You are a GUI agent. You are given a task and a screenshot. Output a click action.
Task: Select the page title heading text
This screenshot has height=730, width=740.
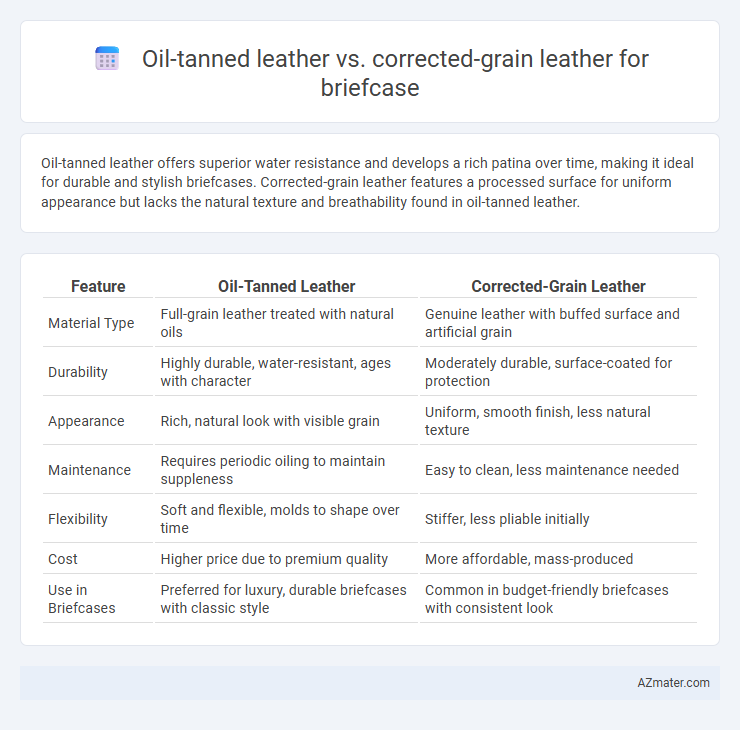tap(395, 73)
